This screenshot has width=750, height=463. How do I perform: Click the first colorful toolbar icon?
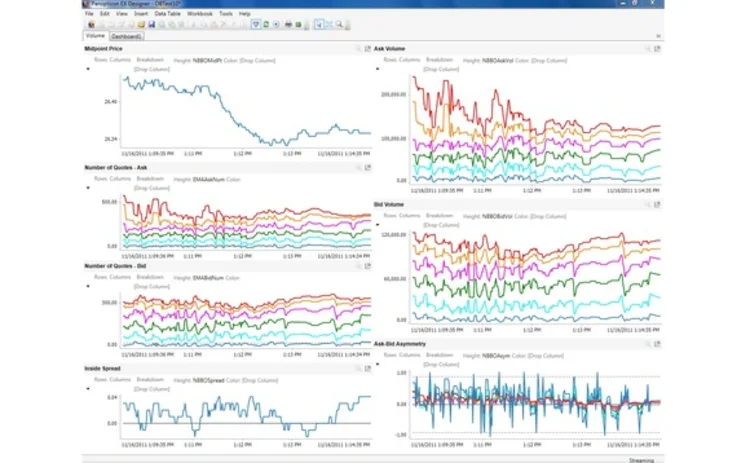91,24
